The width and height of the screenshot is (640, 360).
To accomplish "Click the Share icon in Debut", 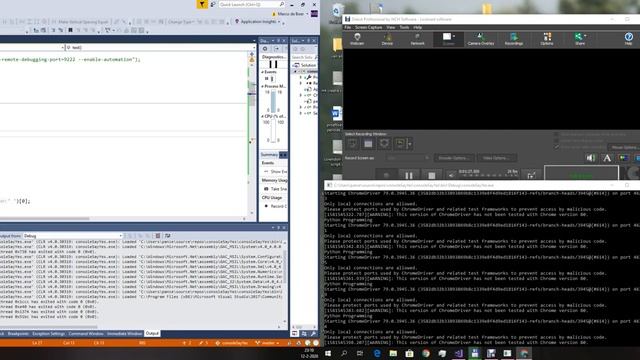I will coord(580,39).
